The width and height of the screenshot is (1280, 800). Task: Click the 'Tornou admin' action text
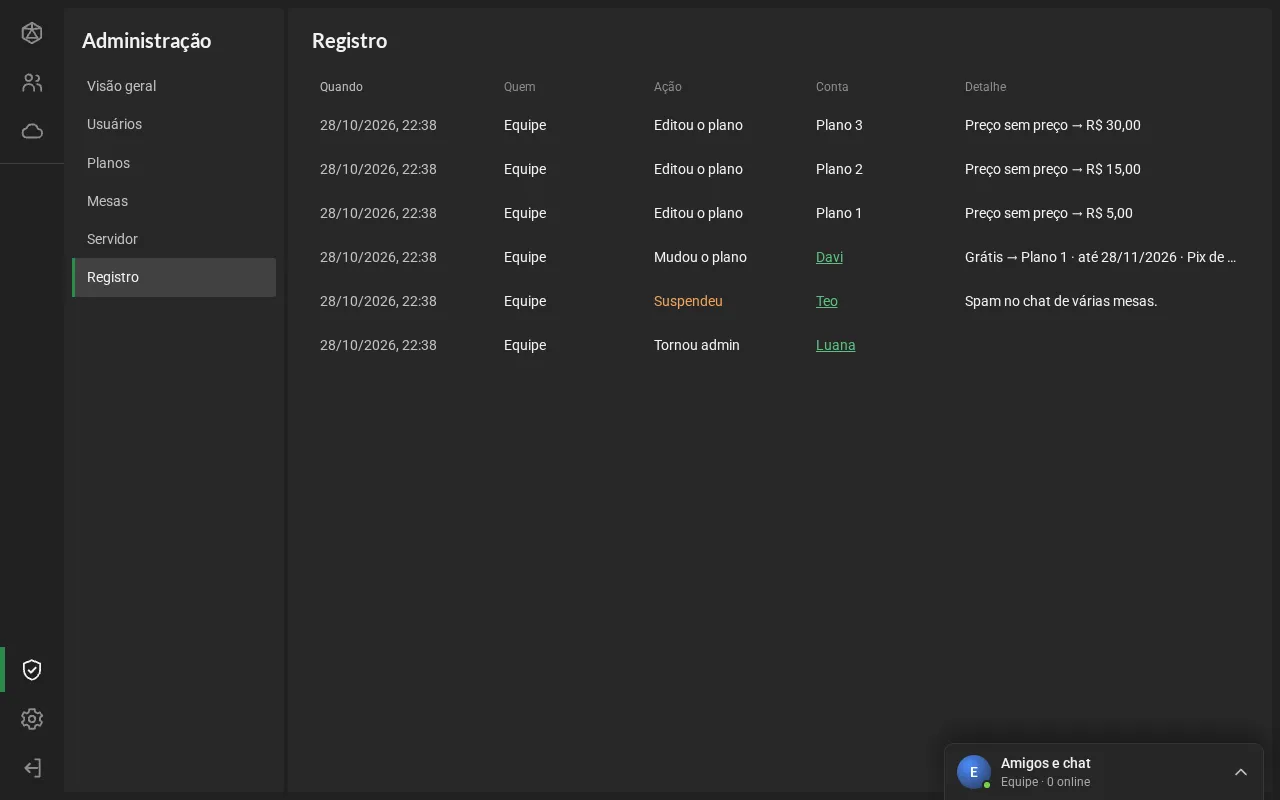point(697,345)
